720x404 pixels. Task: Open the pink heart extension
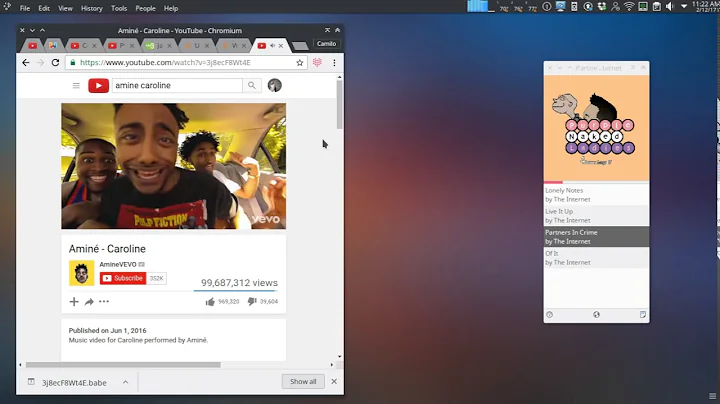pos(317,62)
